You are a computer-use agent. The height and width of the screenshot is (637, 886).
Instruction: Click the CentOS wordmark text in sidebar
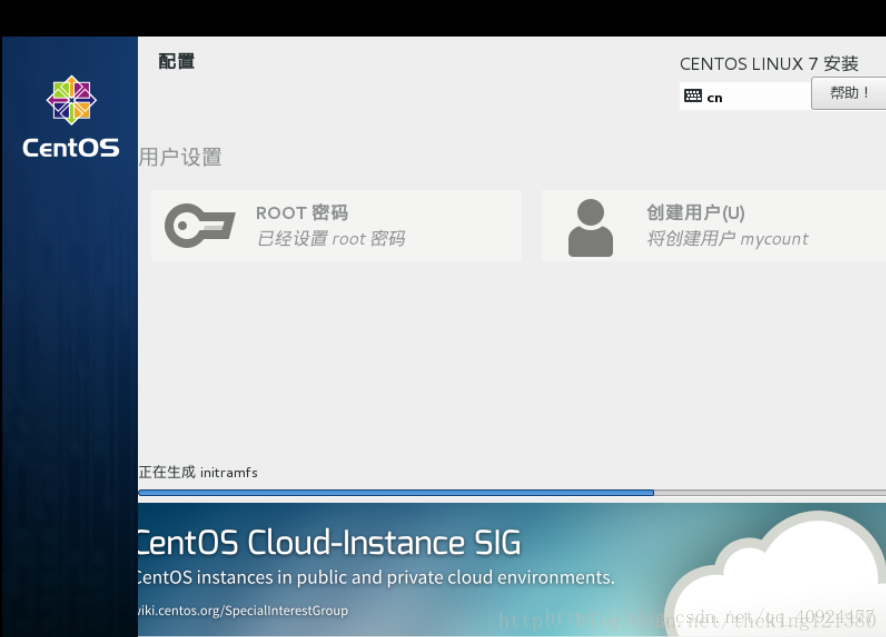[x=71, y=148]
